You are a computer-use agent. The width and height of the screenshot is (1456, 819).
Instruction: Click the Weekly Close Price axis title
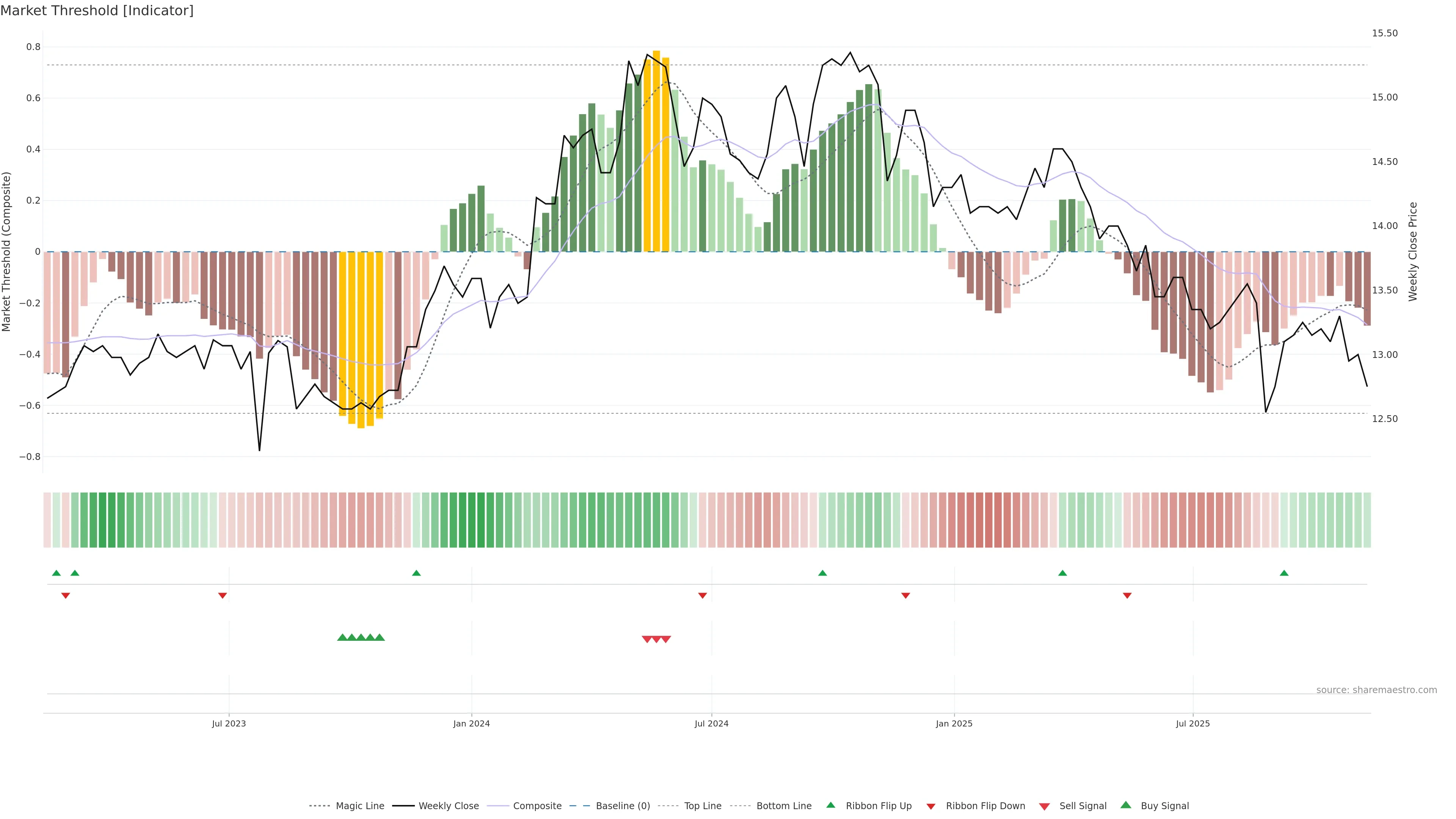pyautogui.click(x=1412, y=251)
